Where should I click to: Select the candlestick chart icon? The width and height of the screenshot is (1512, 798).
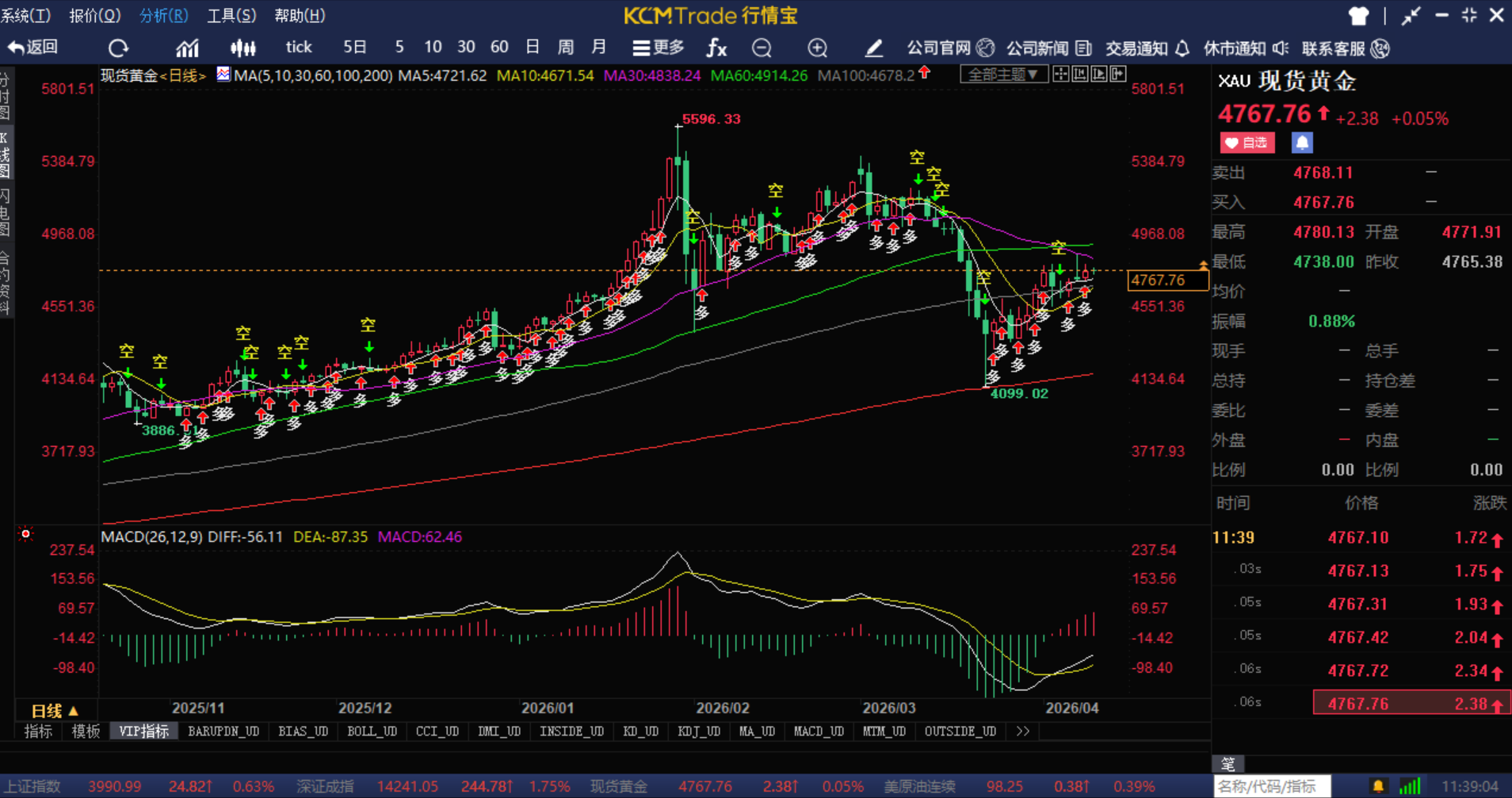(243, 48)
